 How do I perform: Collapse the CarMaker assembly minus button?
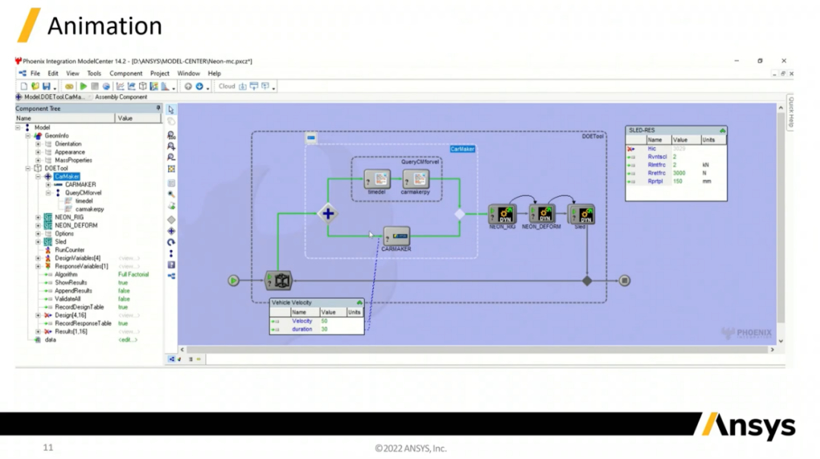pos(311,137)
